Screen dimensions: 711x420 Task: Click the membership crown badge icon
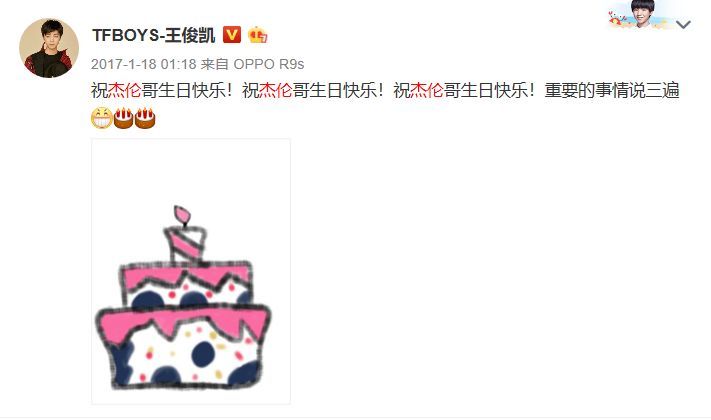point(257,35)
